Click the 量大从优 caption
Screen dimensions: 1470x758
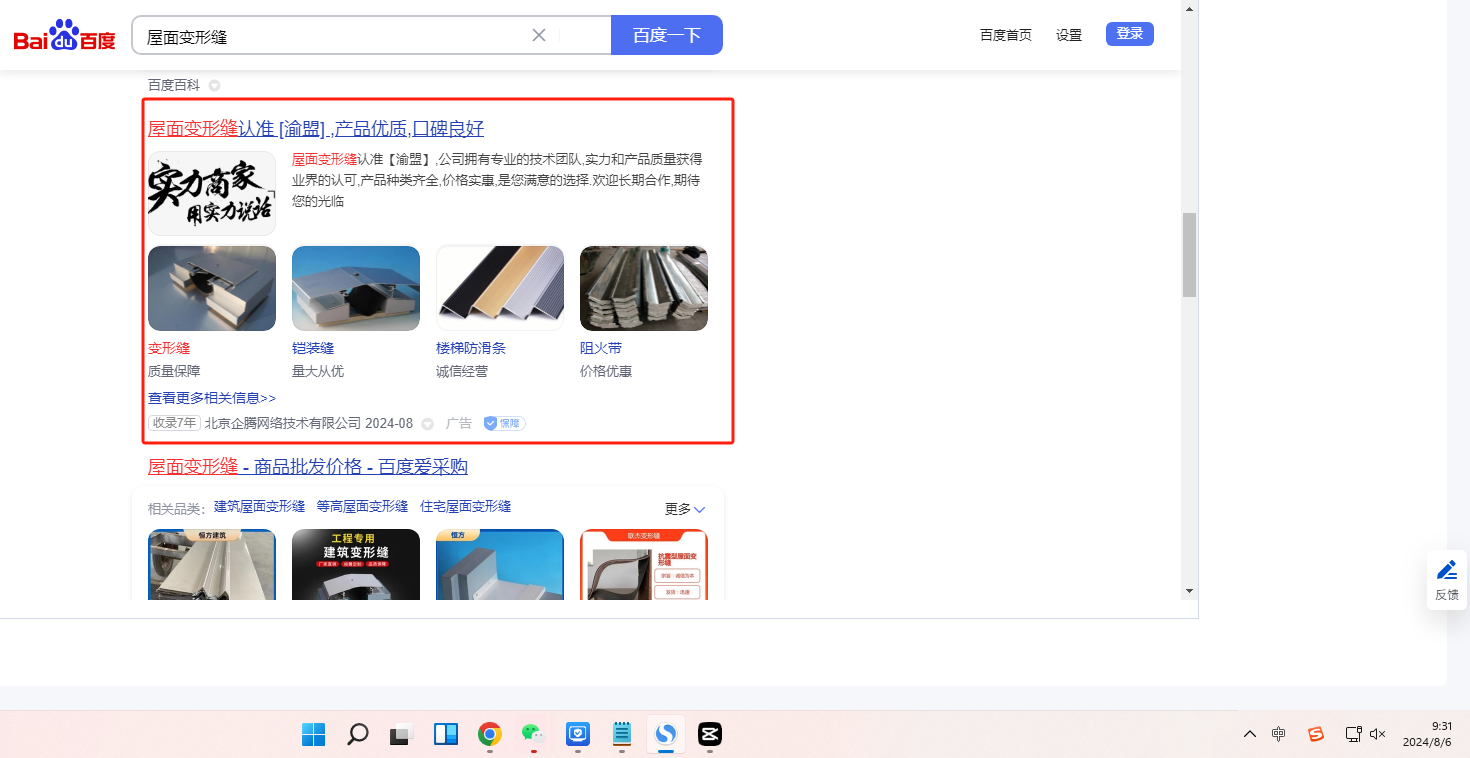[318, 372]
